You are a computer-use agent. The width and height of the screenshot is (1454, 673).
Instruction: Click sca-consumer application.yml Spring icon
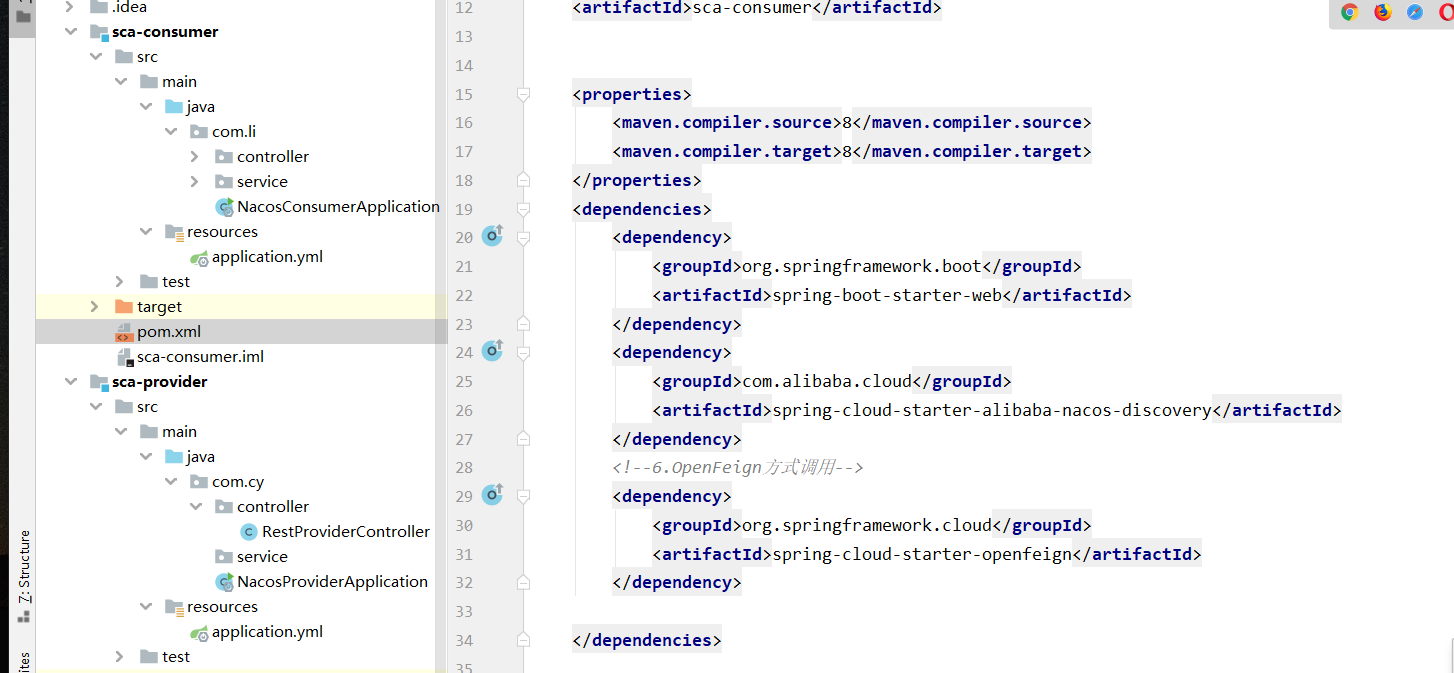tap(199, 257)
